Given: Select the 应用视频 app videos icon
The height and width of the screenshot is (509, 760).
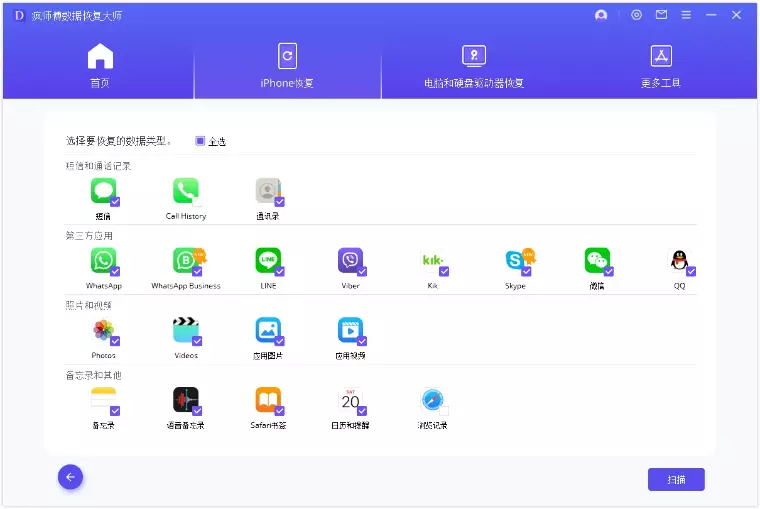Looking at the screenshot, I should pyautogui.click(x=350, y=330).
